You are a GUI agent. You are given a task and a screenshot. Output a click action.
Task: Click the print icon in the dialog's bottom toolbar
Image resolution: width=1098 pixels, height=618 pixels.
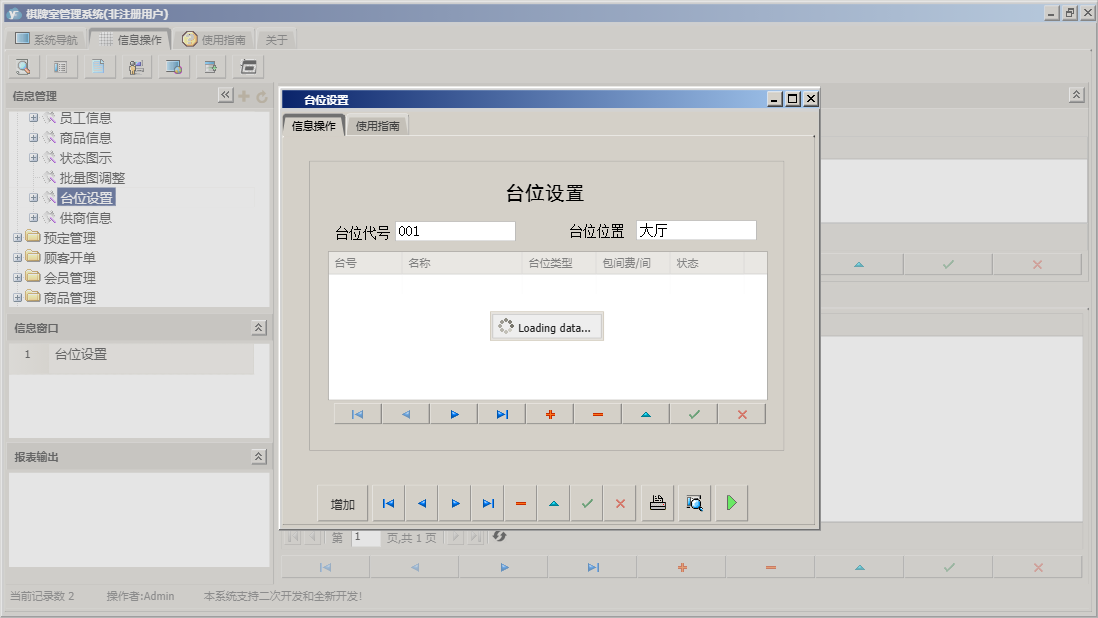pyautogui.click(x=657, y=503)
